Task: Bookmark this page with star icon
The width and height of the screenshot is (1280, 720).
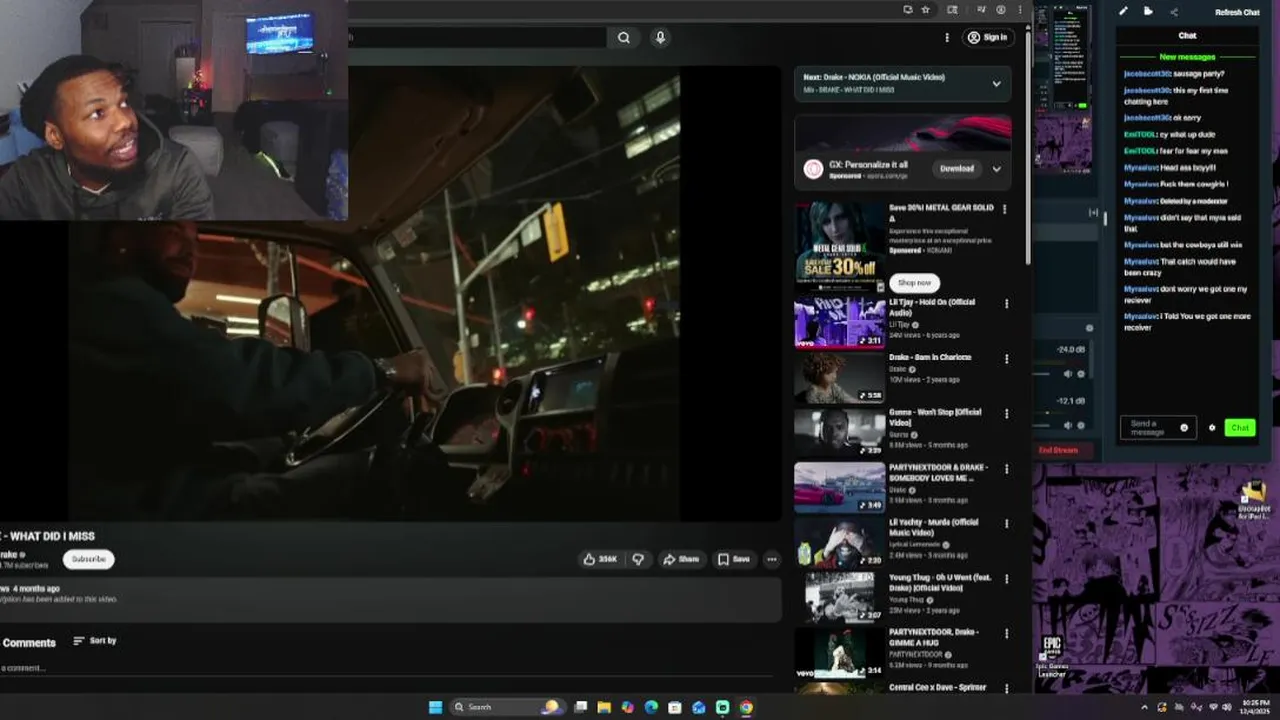Action: coord(926,9)
